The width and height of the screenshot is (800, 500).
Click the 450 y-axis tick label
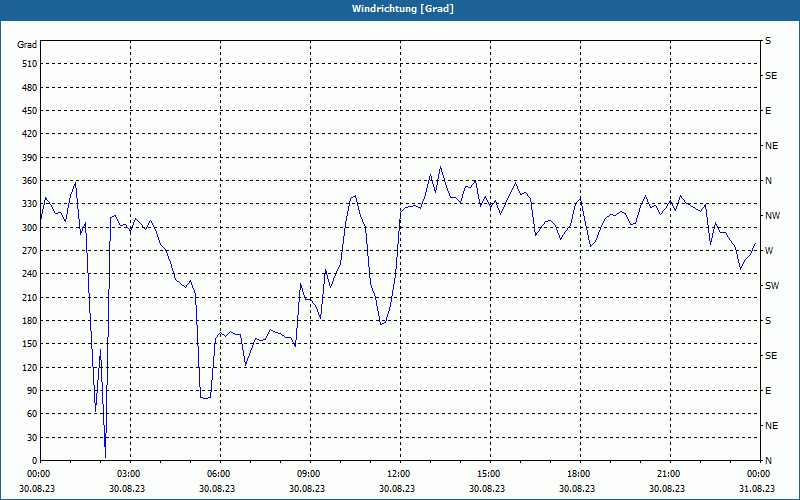pyautogui.click(x=30, y=111)
